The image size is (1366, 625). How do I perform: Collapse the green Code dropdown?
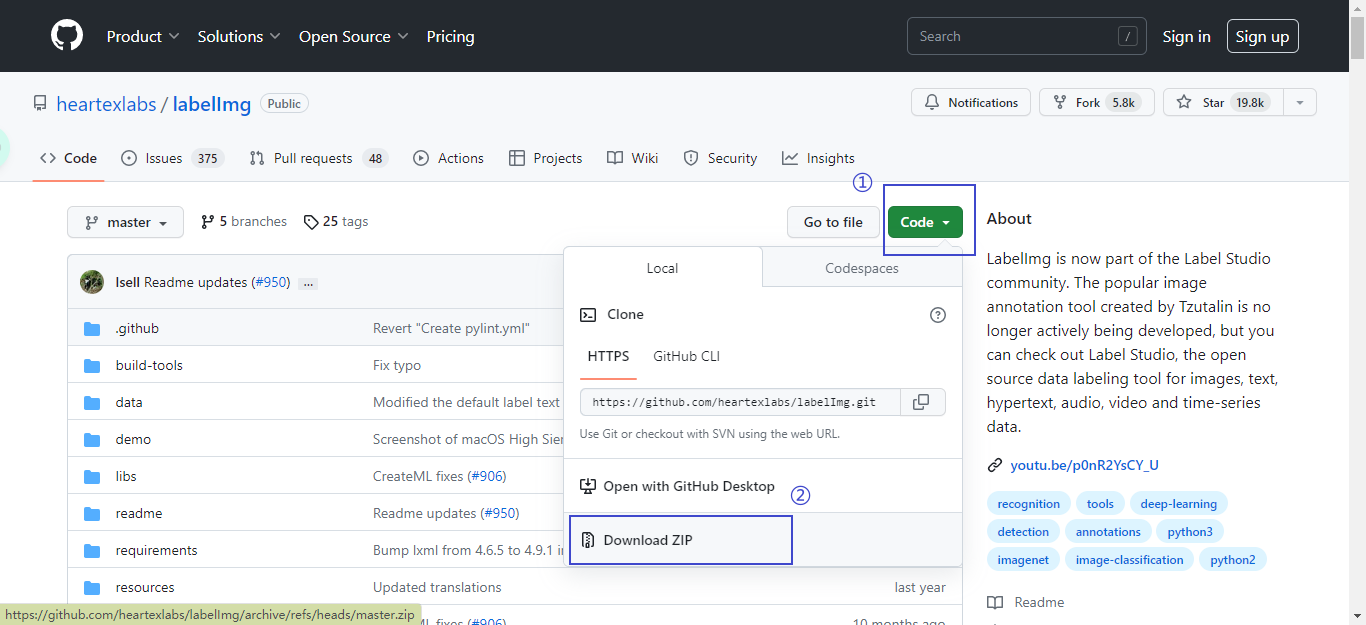point(925,222)
